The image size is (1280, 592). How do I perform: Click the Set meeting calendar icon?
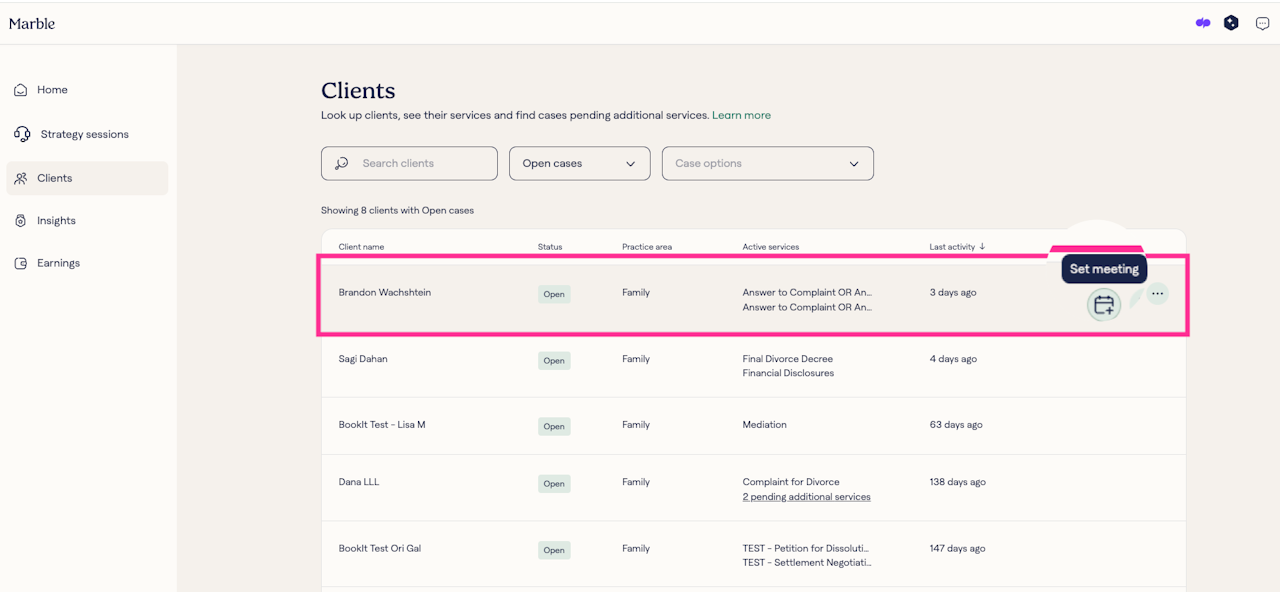click(x=1104, y=305)
